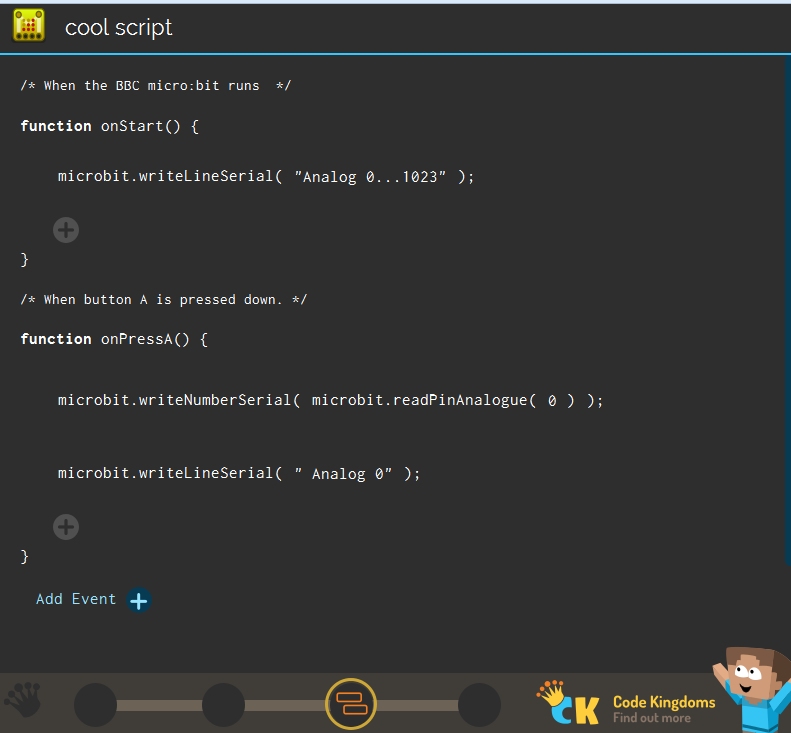Select the microbit.writeNumberSerial statement
This screenshot has height=733, width=791.
coord(175,400)
